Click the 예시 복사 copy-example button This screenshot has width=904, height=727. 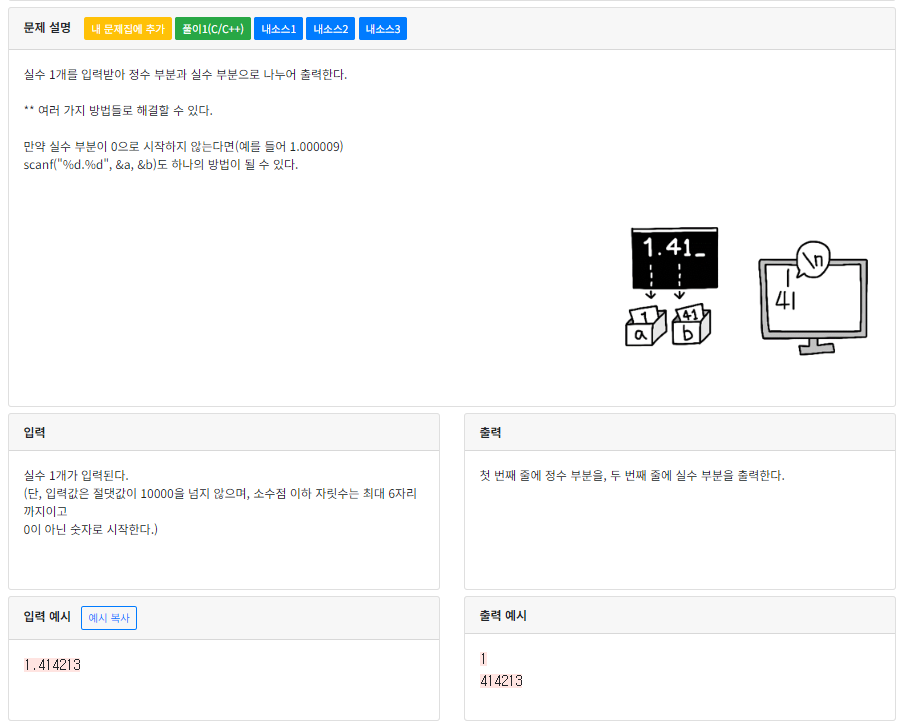(108, 617)
